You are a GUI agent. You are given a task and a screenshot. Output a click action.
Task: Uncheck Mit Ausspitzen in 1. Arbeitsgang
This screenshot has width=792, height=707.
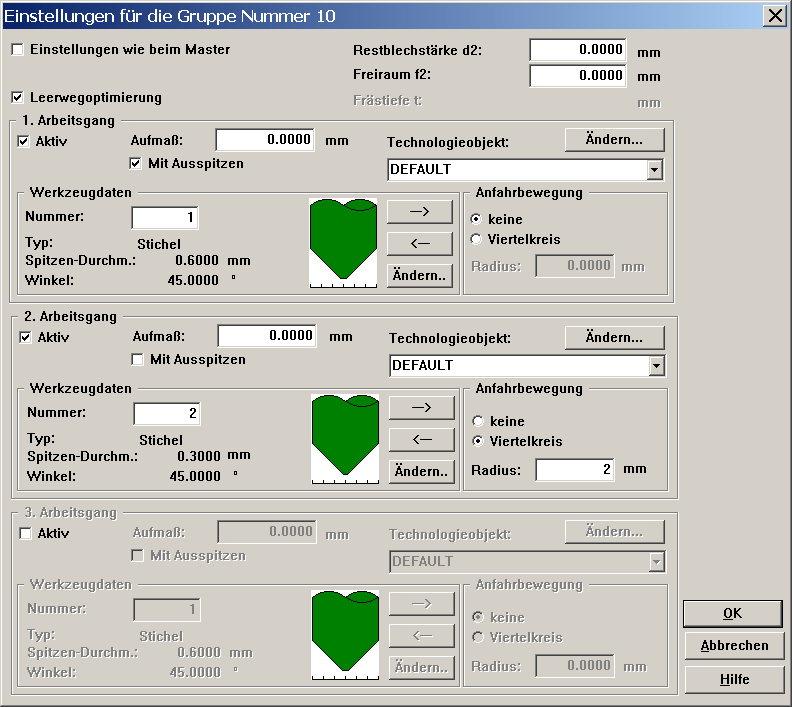pos(137,163)
